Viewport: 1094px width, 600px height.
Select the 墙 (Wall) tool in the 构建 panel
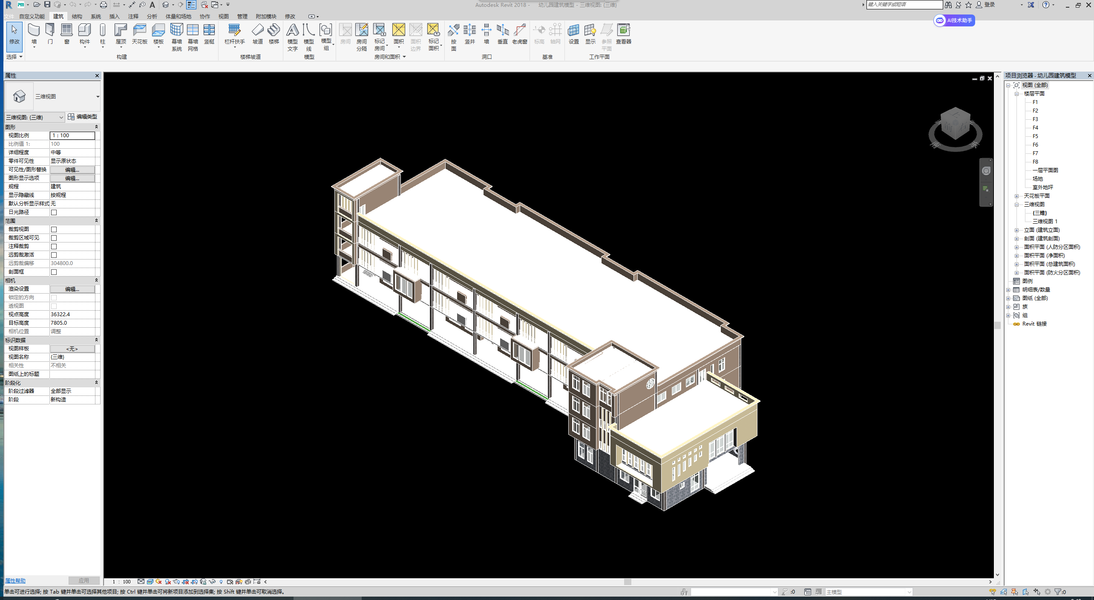tap(33, 34)
